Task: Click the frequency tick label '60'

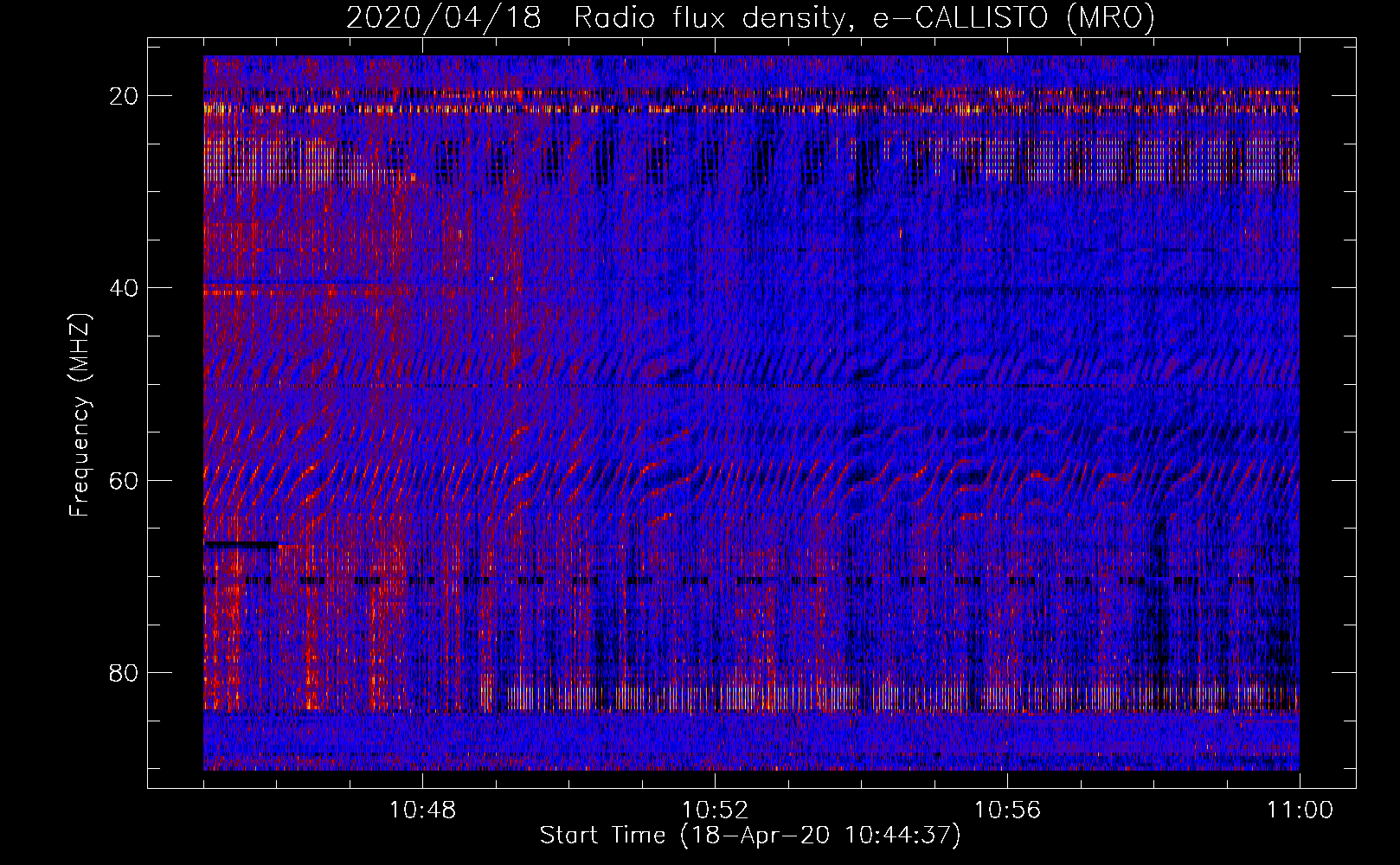Action: (125, 480)
